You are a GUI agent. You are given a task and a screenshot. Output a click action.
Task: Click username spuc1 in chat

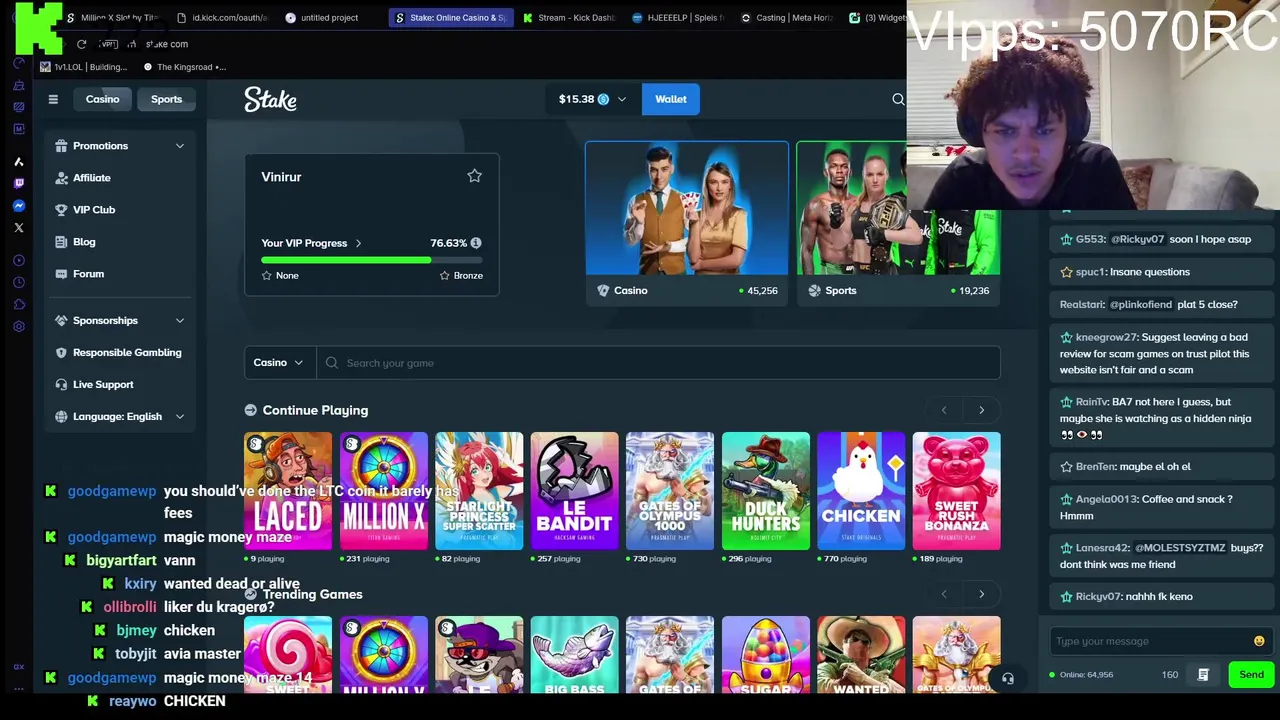click(1090, 272)
